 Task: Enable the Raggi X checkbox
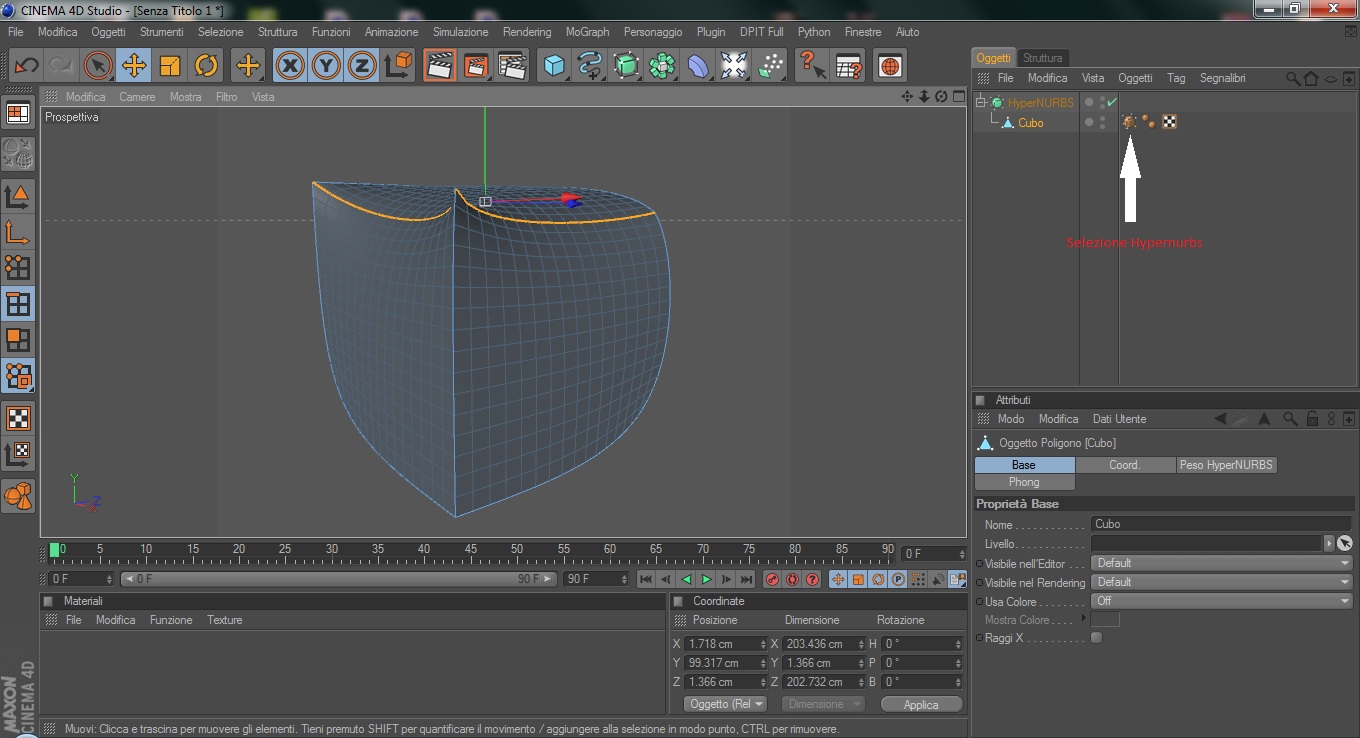1097,638
